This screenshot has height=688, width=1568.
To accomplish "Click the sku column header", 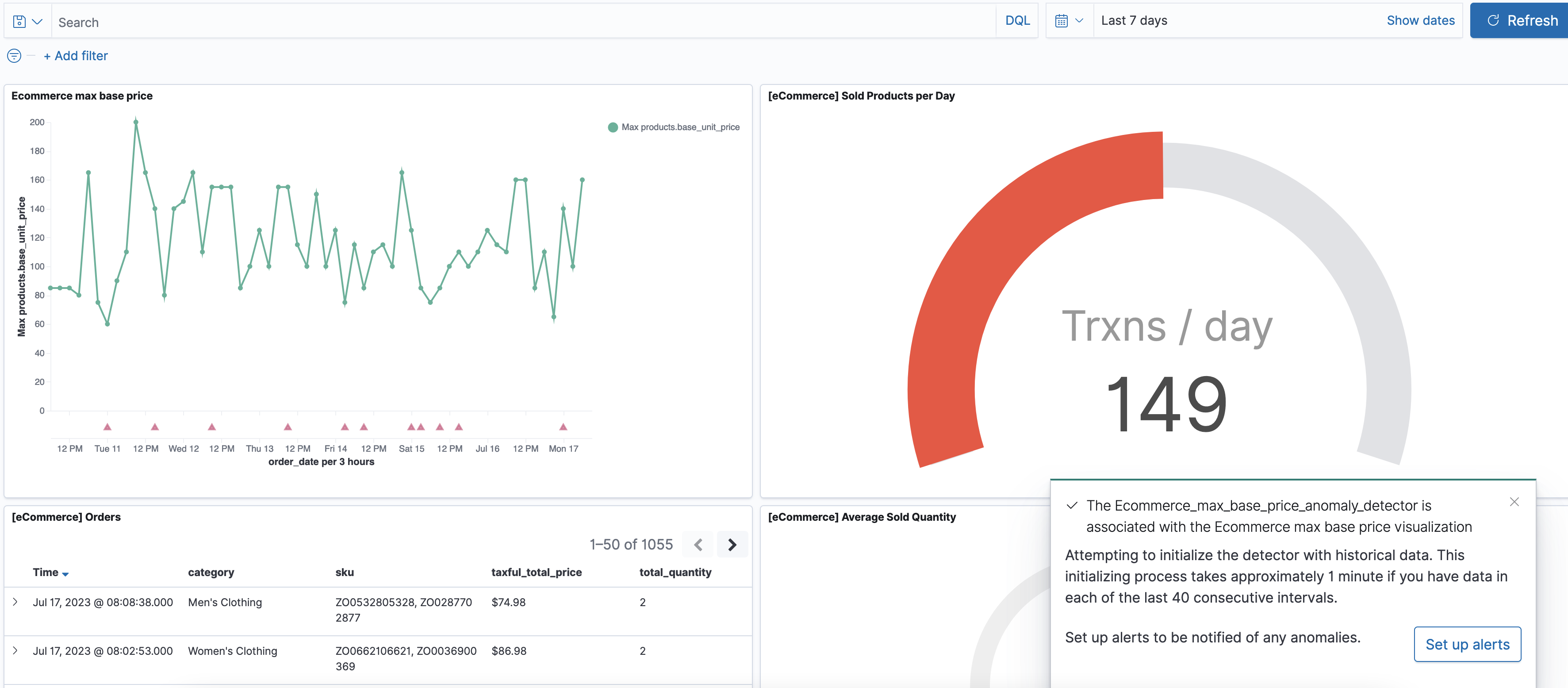I will [345, 573].
